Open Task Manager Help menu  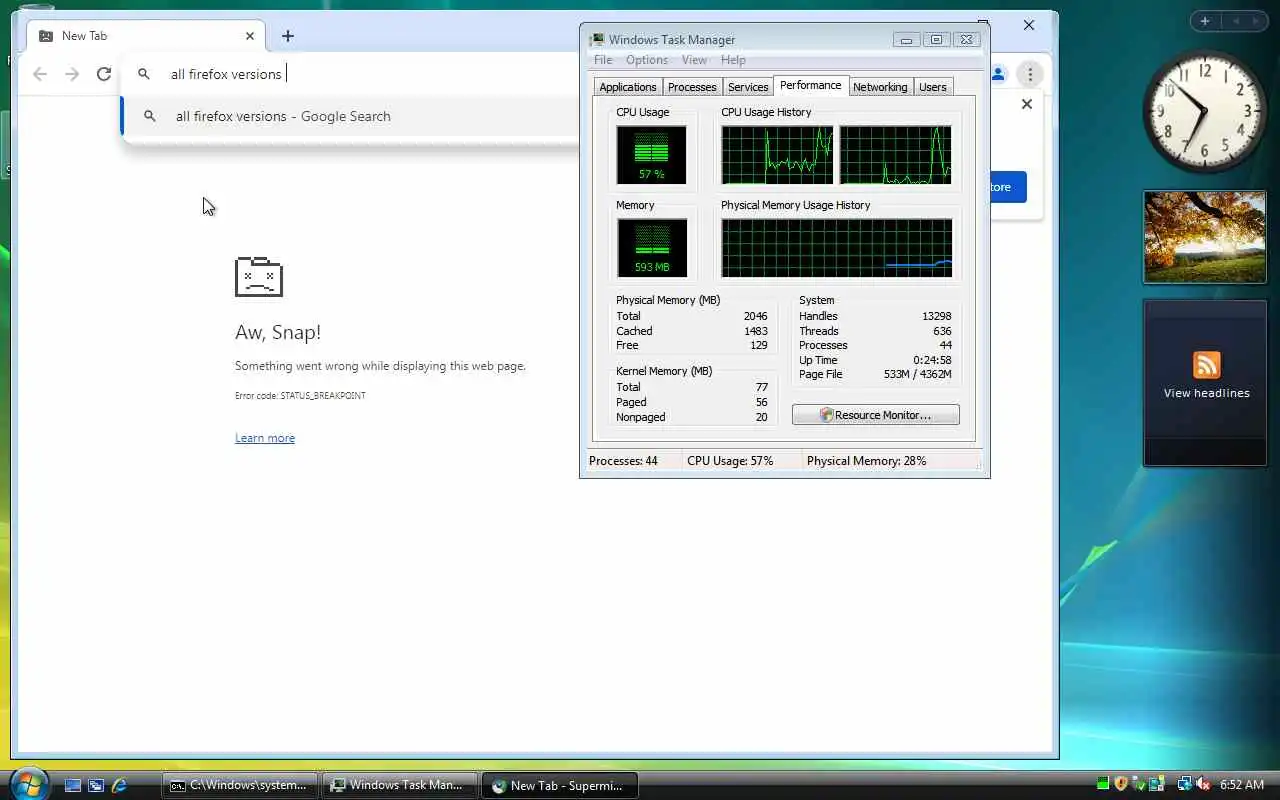(x=733, y=60)
